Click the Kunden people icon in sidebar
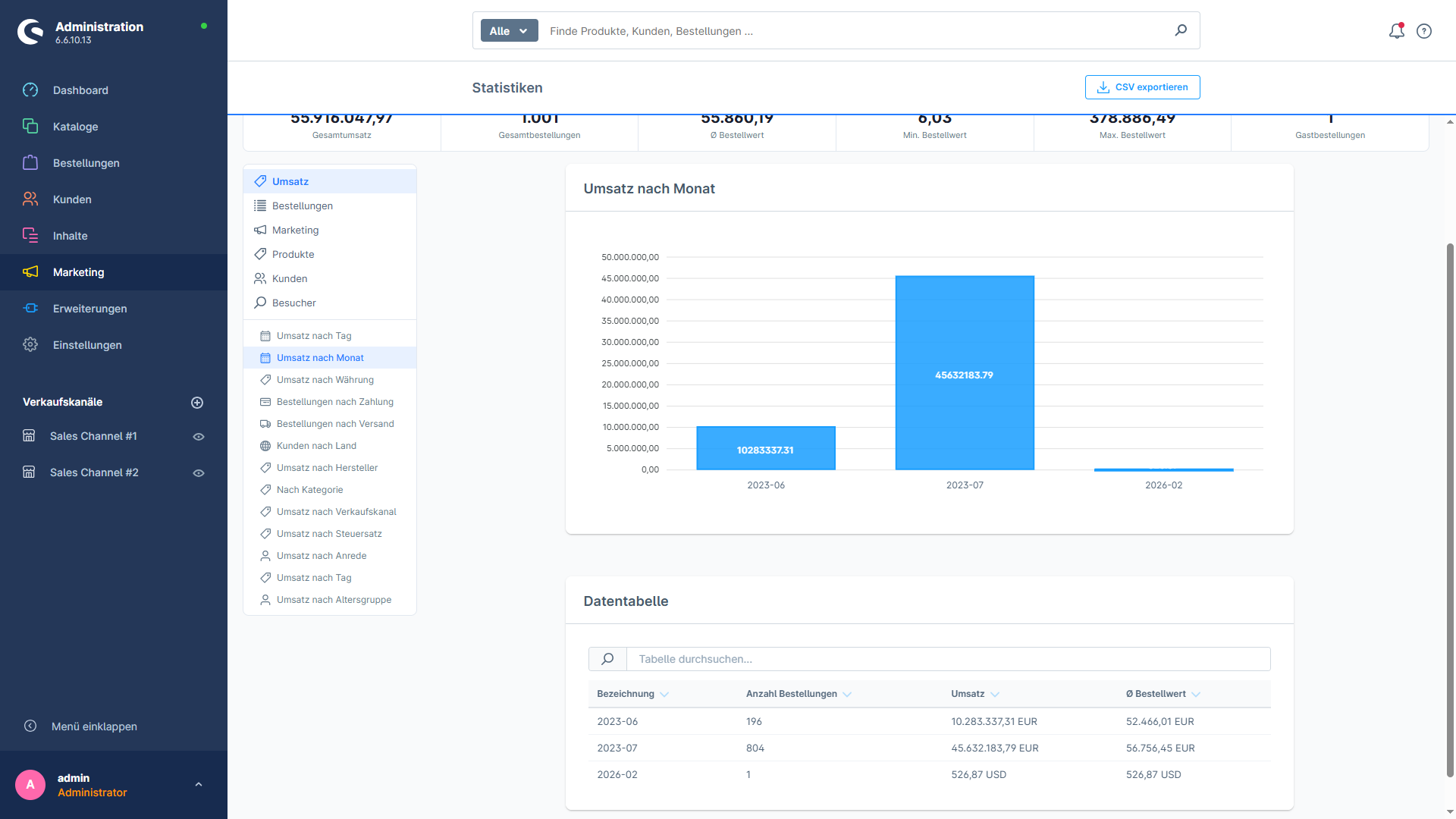 click(x=30, y=199)
